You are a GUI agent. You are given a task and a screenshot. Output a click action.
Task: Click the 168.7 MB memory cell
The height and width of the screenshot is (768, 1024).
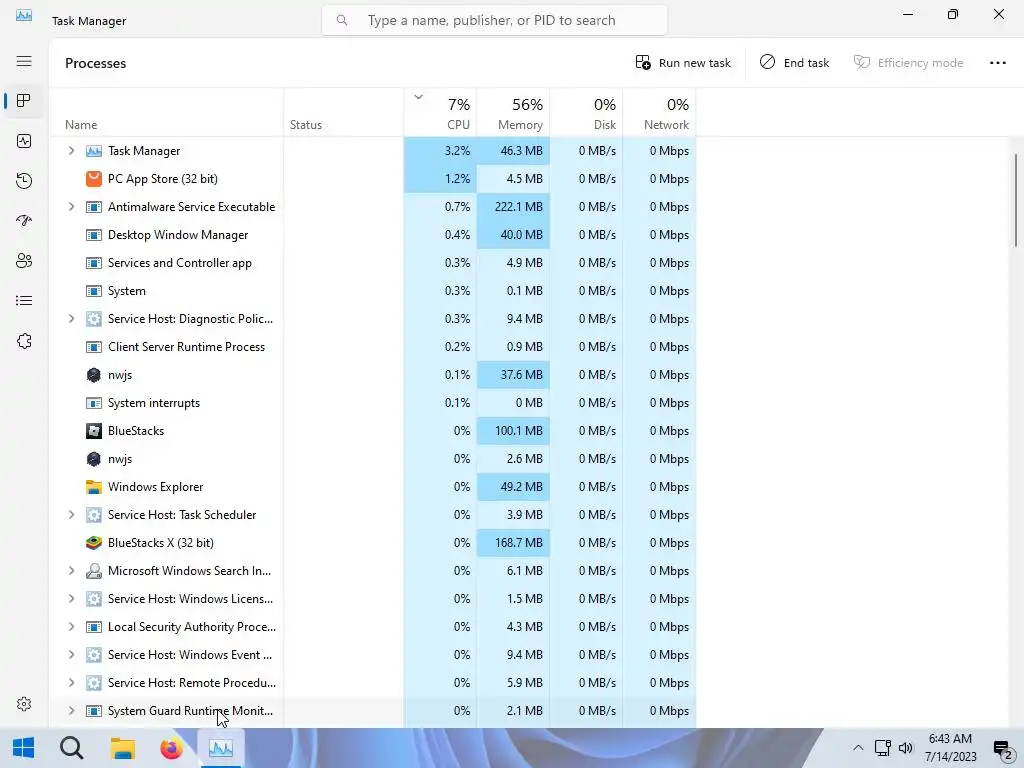pyautogui.click(x=513, y=543)
